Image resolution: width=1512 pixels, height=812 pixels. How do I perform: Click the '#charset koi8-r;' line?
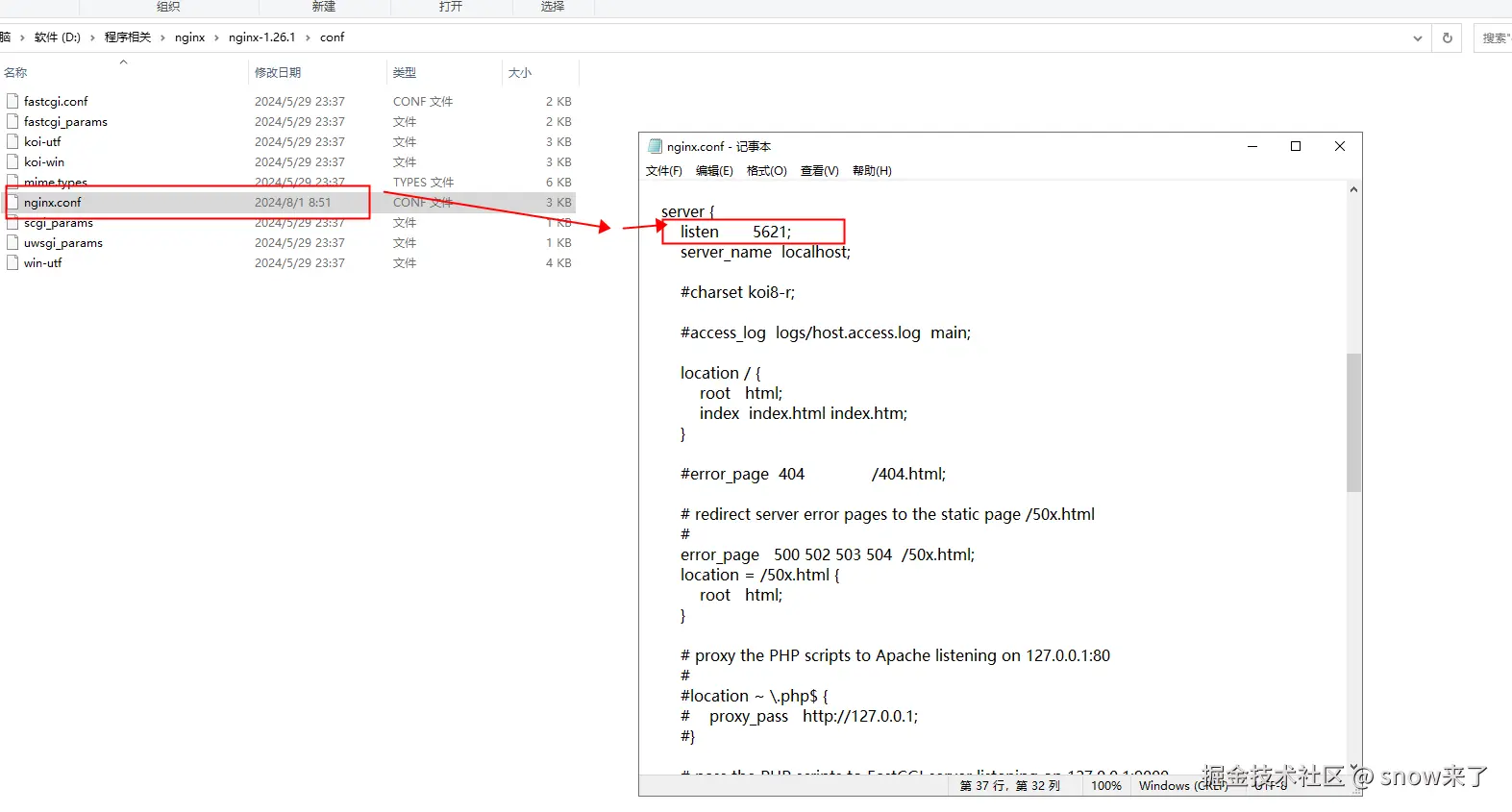tap(737, 292)
